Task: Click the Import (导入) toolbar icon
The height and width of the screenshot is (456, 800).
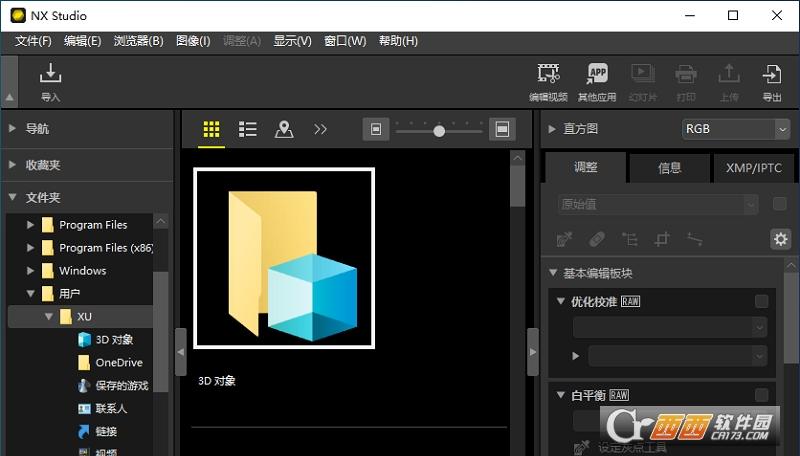Action: pos(51,82)
